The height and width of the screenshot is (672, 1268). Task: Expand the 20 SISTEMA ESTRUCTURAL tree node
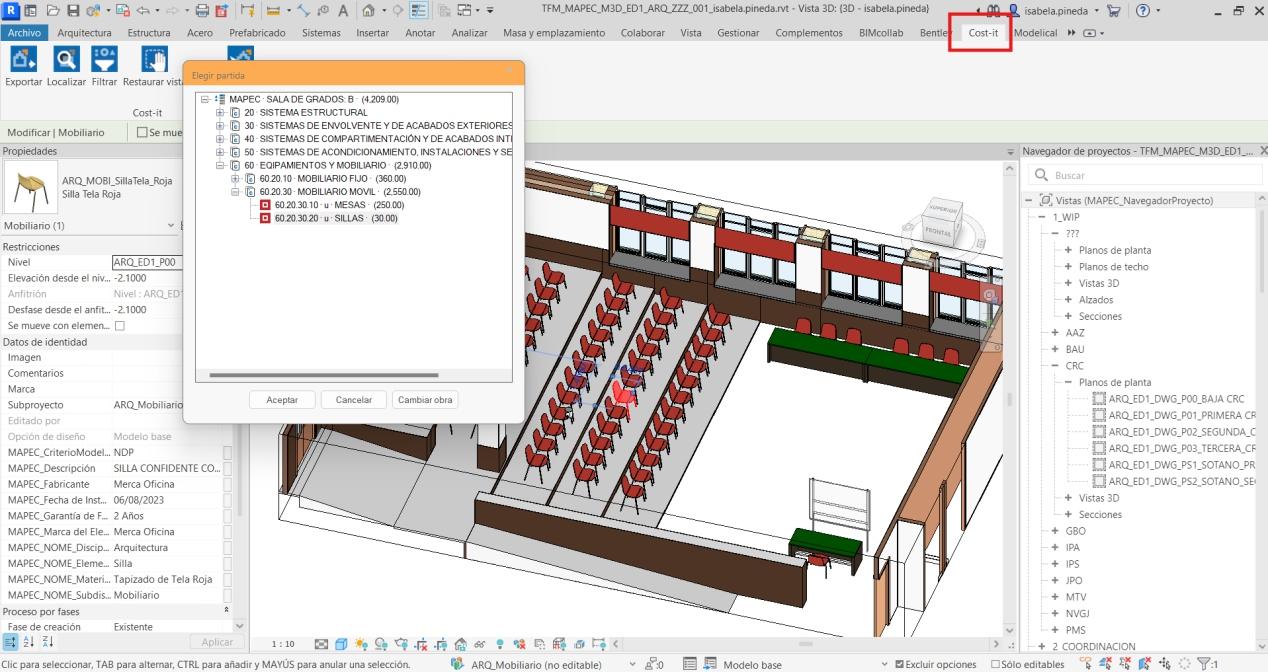click(221, 113)
